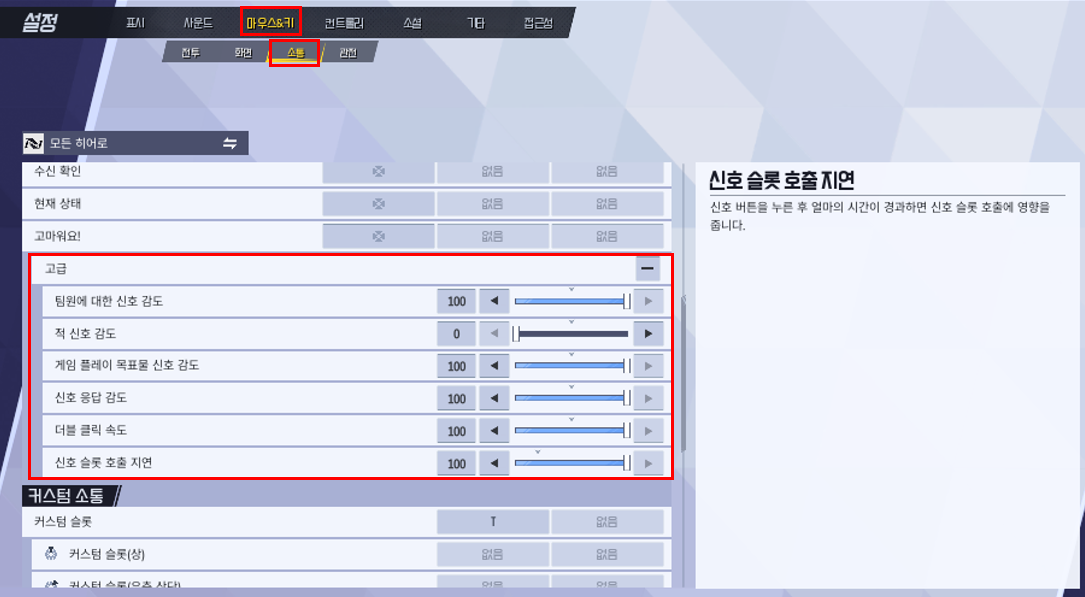This screenshot has width=1085, height=597.
Task: Click the value field 100 for 팀원에 대한 신호 감도
Action: click(457, 302)
